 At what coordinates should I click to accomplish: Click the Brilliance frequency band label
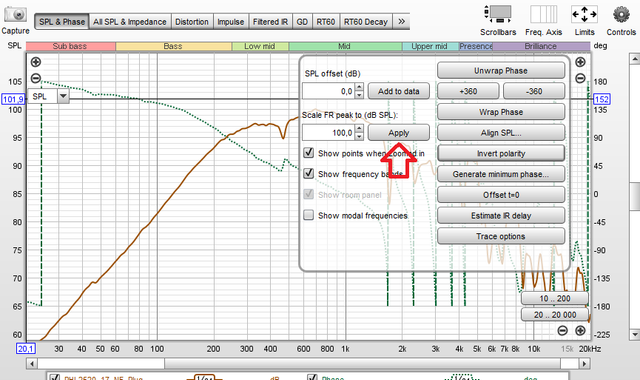(541, 46)
